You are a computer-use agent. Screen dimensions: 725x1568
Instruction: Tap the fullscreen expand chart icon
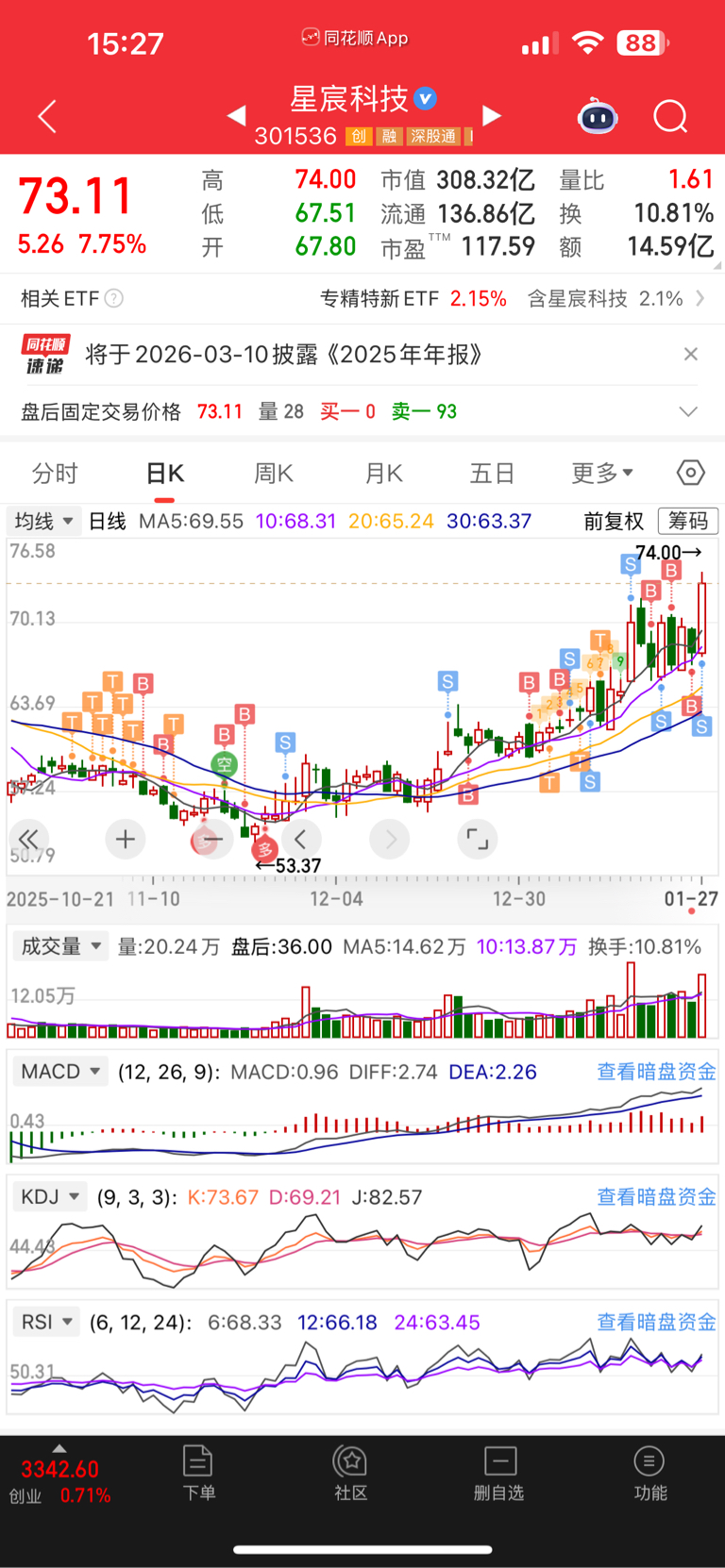(478, 839)
